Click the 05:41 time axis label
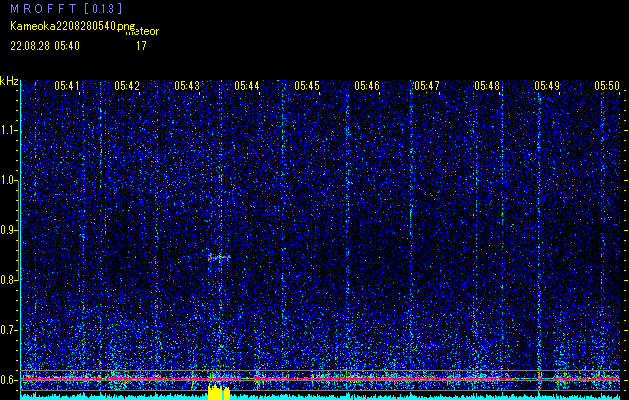This screenshot has width=629, height=400. coord(67,85)
